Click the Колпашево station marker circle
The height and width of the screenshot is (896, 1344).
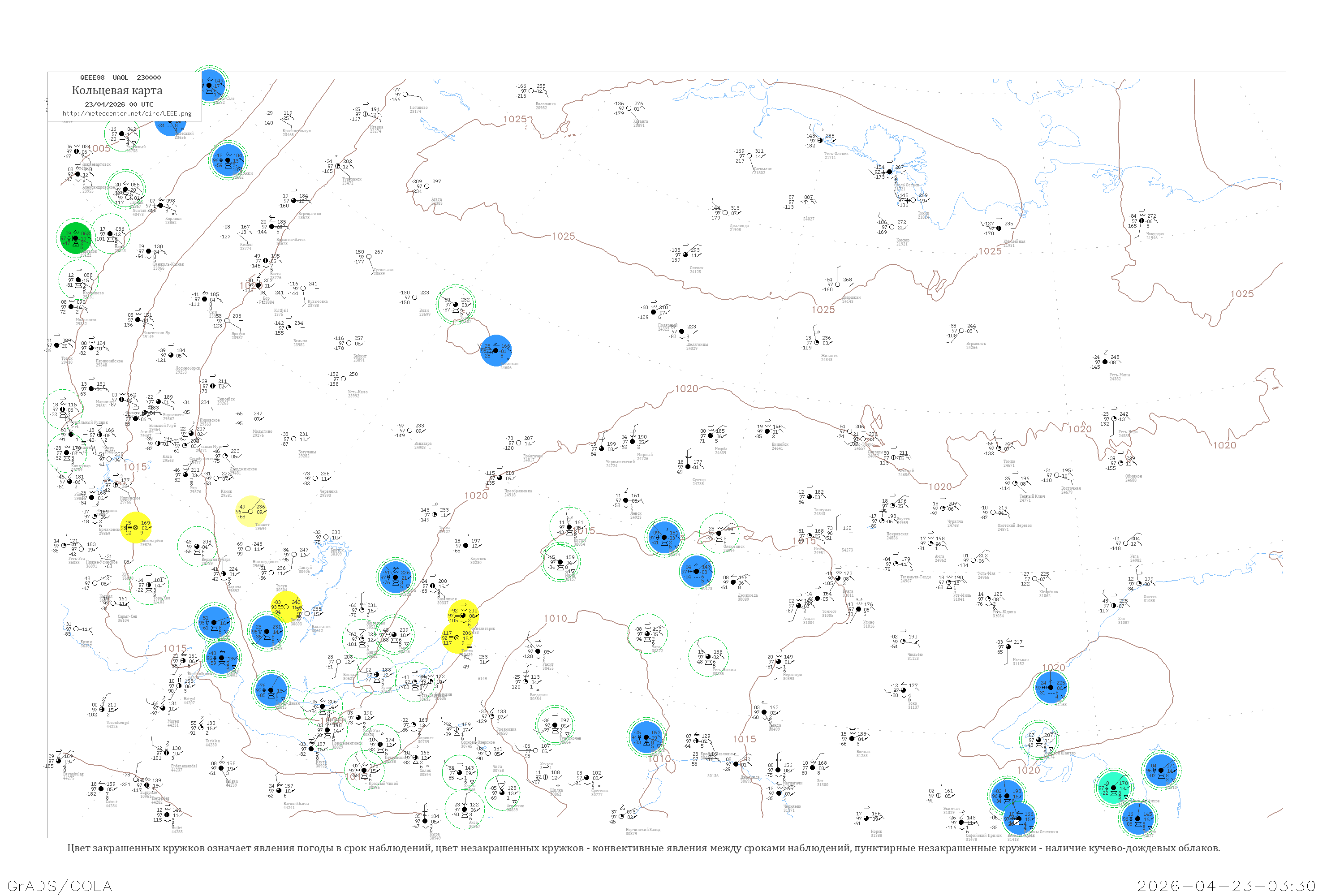[78, 280]
